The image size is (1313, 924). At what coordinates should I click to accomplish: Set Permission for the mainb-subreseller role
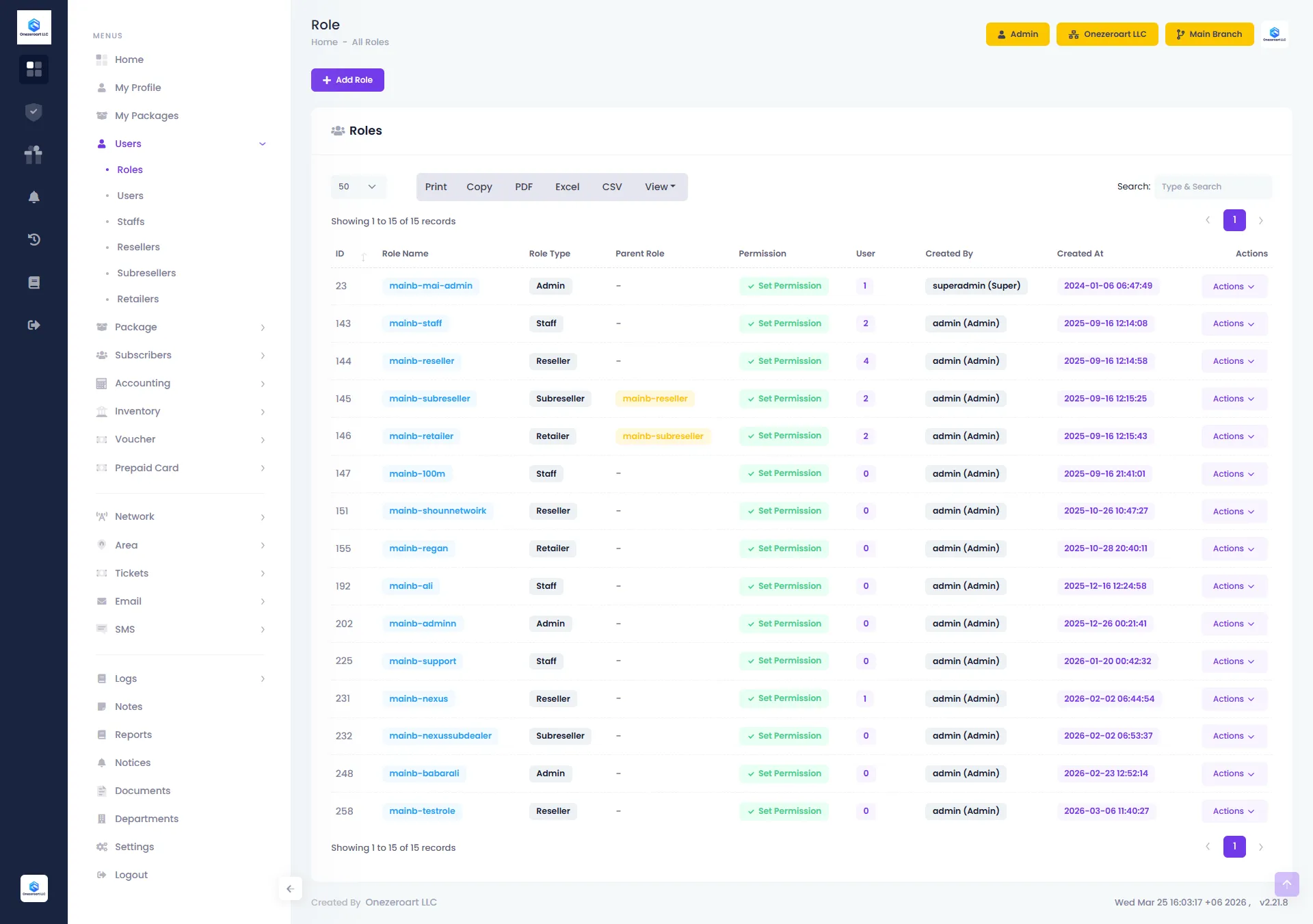(784, 398)
